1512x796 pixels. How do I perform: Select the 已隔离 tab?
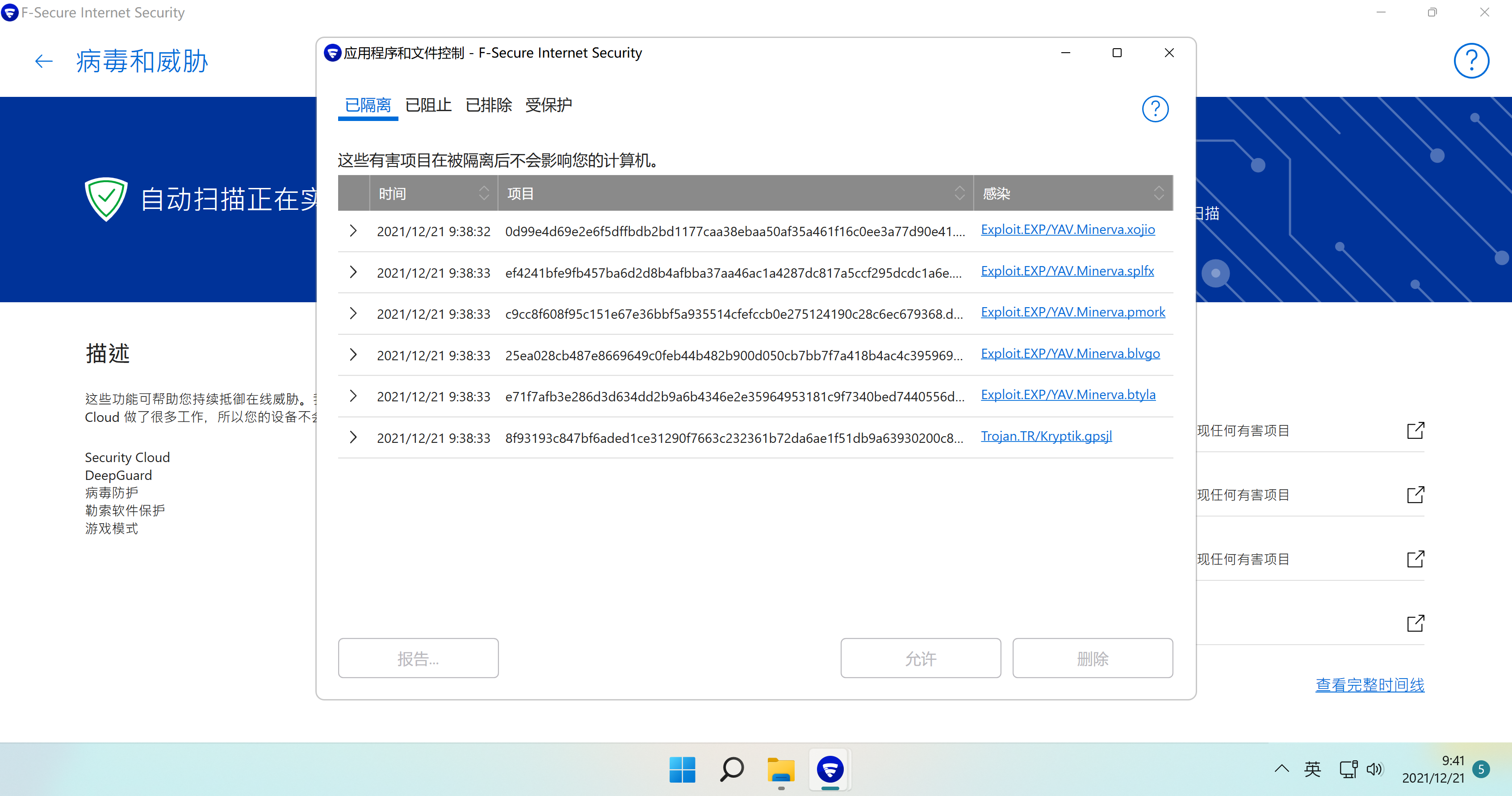pyautogui.click(x=368, y=106)
